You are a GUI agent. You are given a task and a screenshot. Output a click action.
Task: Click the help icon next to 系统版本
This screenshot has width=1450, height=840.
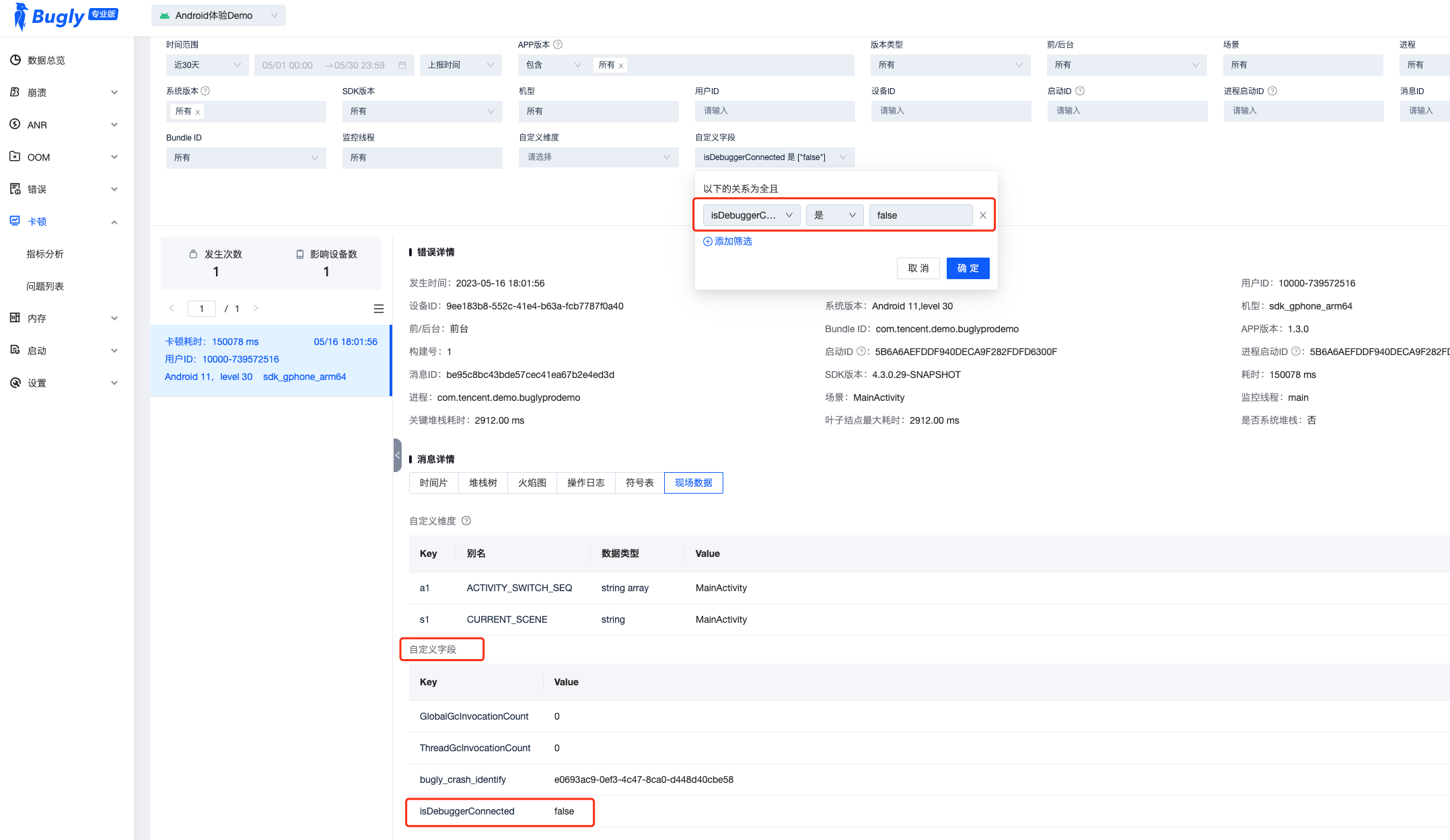click(x=206, y=91)
